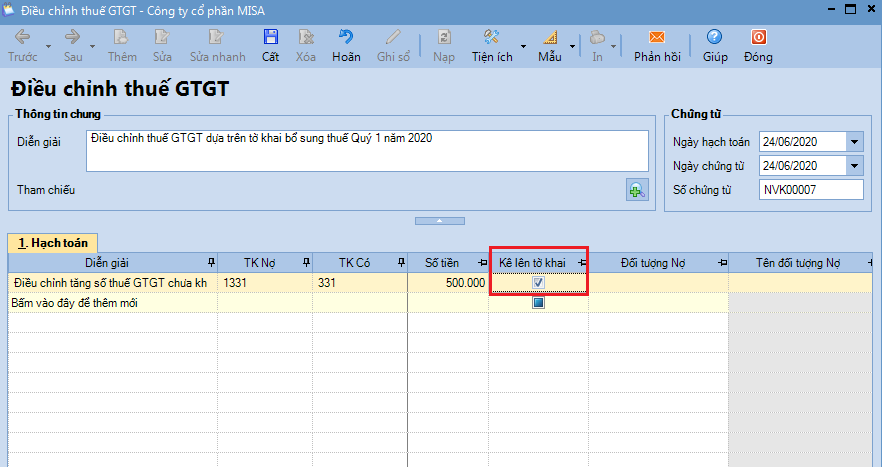Expand the Tiện ích dropdown arrow
Image resolution: width=882 pixels, height=467 pixels.
coord(524,47)
